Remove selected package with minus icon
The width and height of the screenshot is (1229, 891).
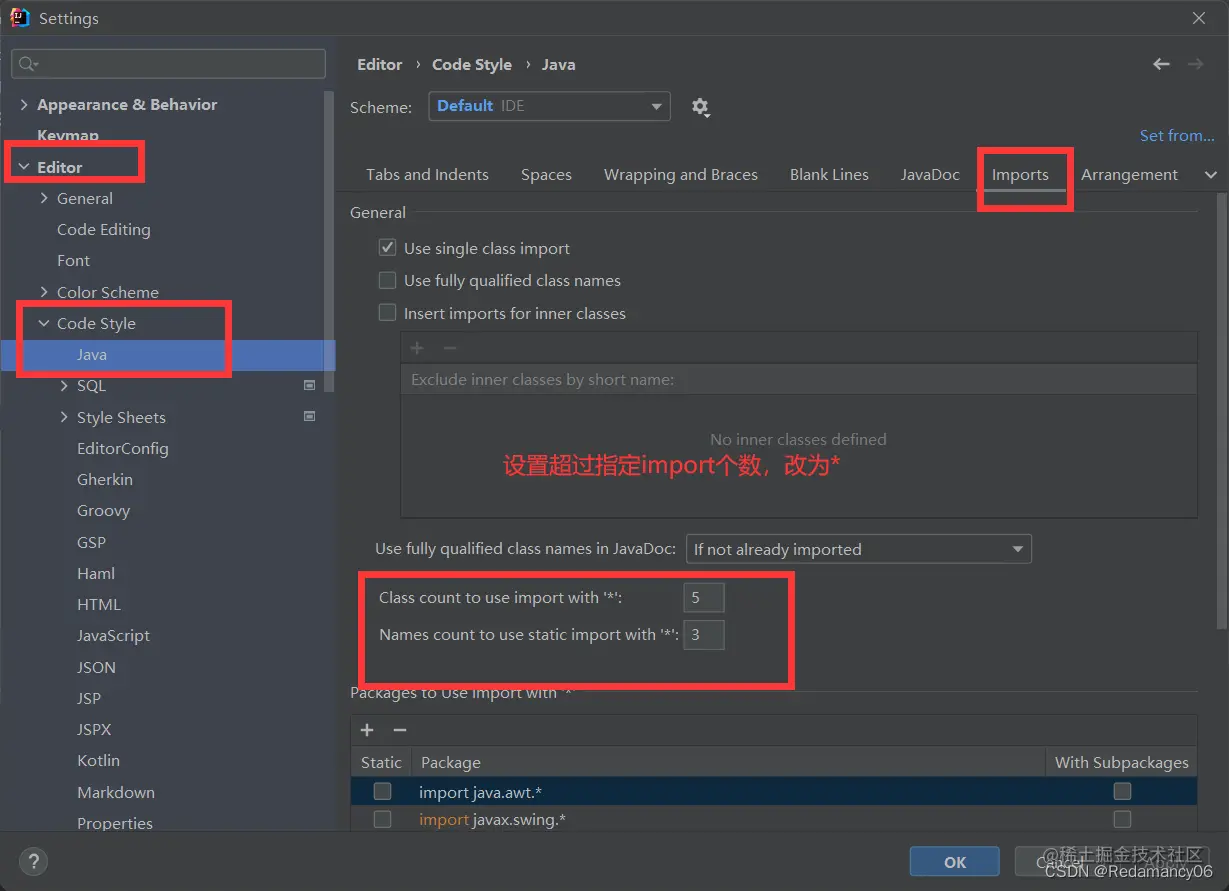pos(399,730)
